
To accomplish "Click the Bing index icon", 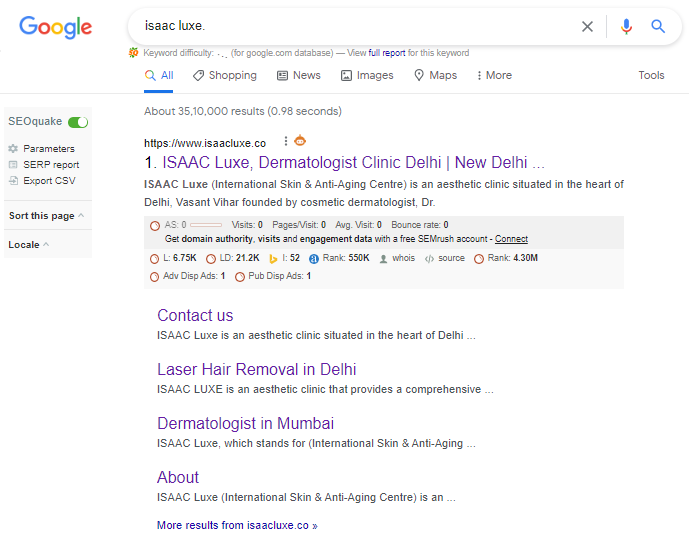I will (273, 259).
